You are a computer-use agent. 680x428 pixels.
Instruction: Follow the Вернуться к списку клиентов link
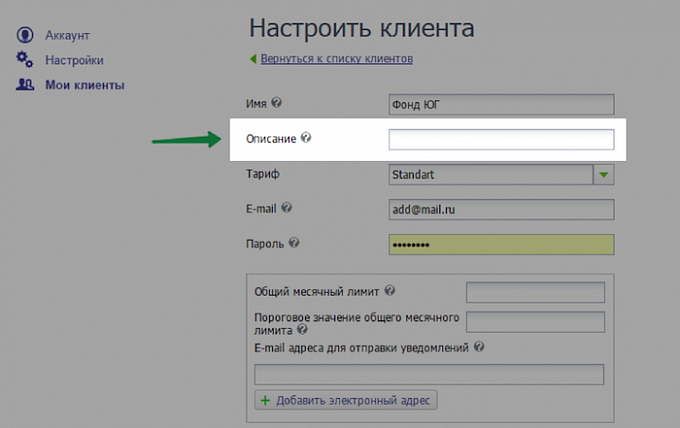tap(337, 59)
